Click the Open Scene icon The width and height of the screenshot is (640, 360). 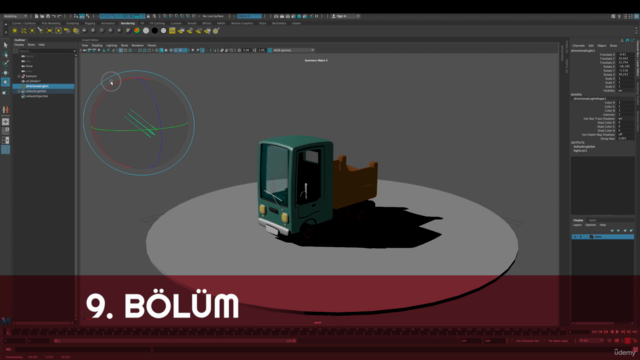[42, 16]
